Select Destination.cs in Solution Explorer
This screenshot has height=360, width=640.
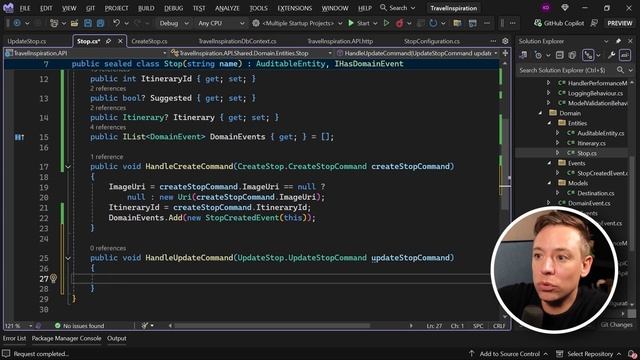coord(596,193)
